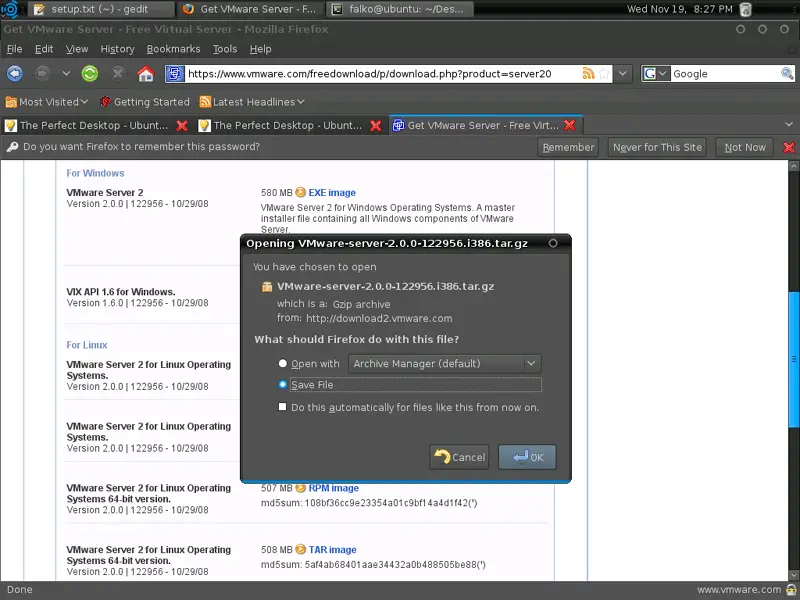
Task: Choose Never for This Site
Action: [657, 147]
